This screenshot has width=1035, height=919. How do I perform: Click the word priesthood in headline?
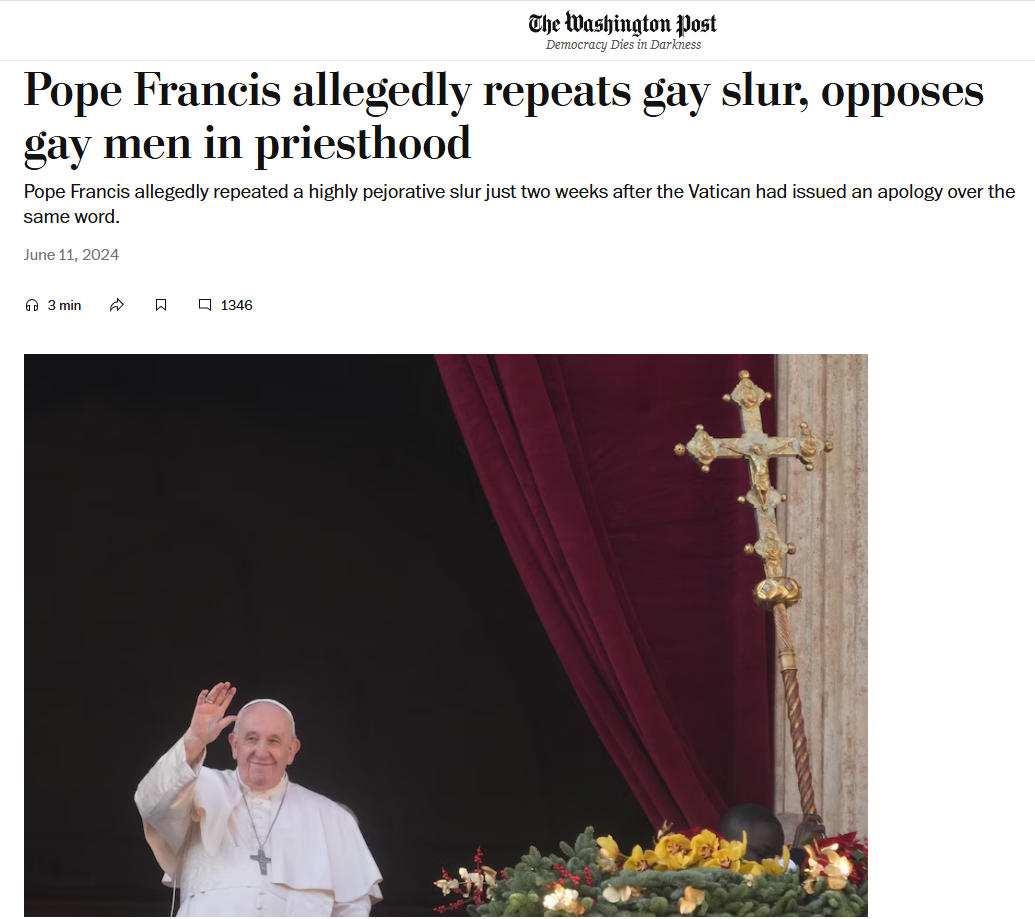pyautogui.click(x=362, y=143)
